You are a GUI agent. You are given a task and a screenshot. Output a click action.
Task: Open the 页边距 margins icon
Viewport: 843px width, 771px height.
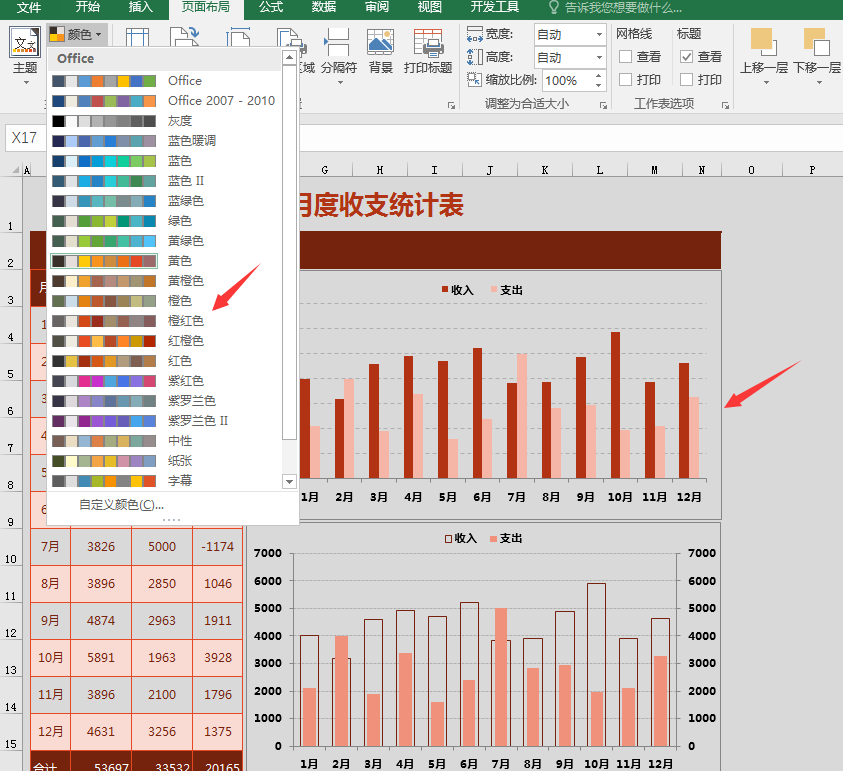tap(137, 37)
